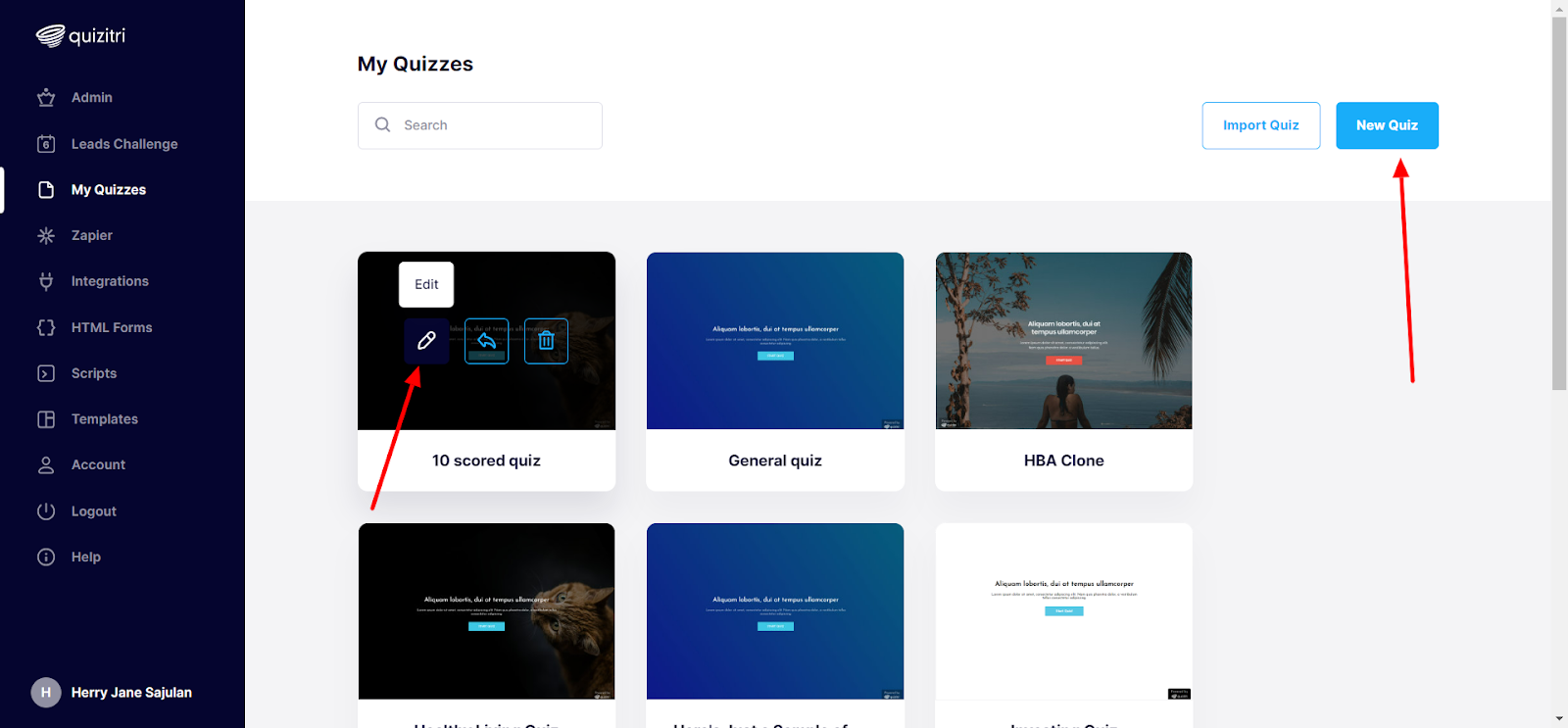Click the vertical page scrollbar
This screenshot has height=728, width=1568.
(x=1559, y=204)
